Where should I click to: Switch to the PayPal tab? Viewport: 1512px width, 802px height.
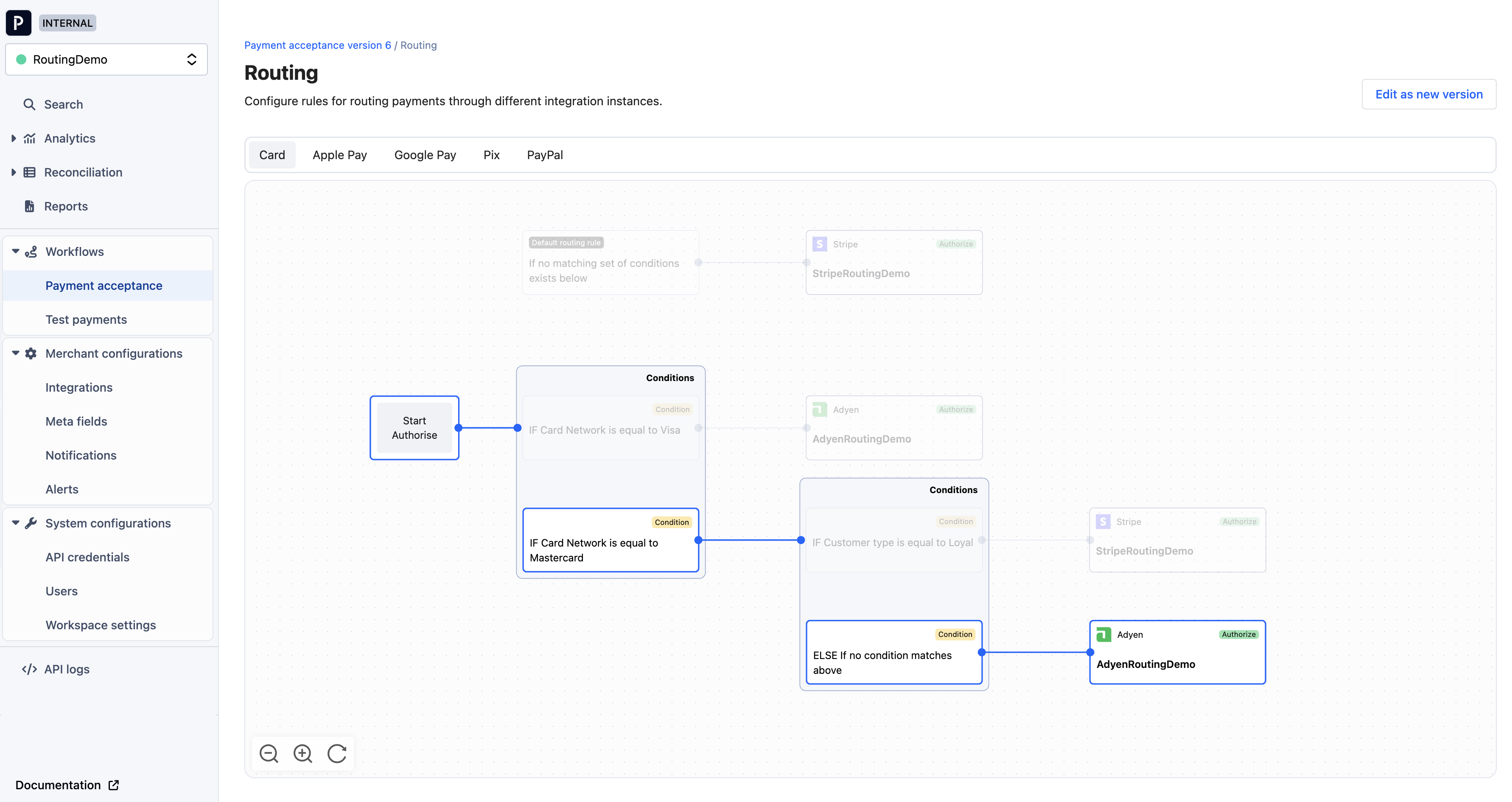click(545, 155)
